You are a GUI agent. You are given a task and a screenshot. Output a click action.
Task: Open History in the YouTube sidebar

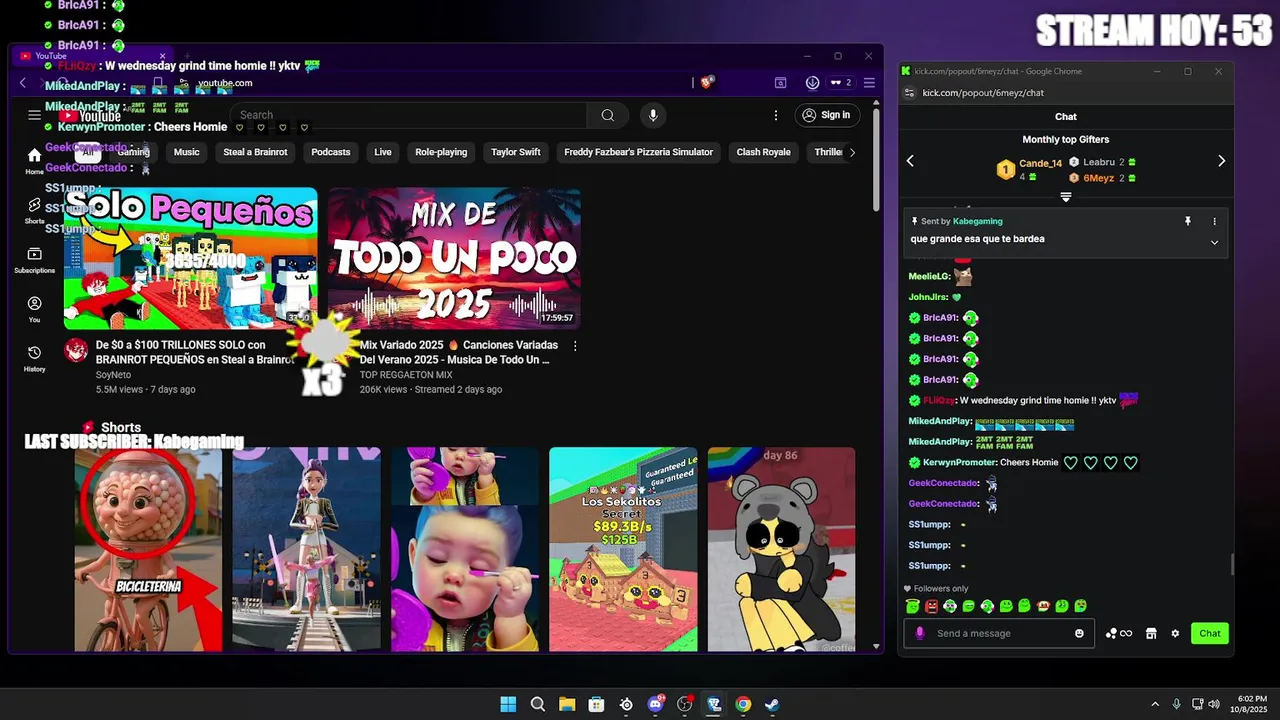34,358
